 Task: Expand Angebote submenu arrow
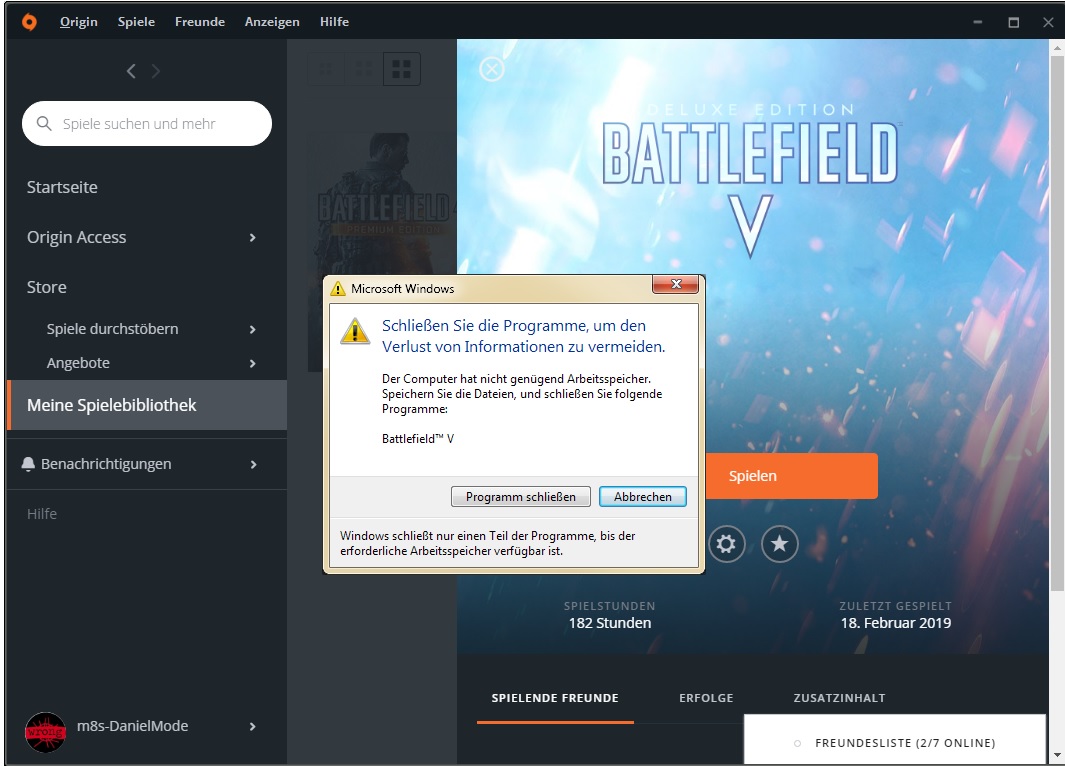253,363
